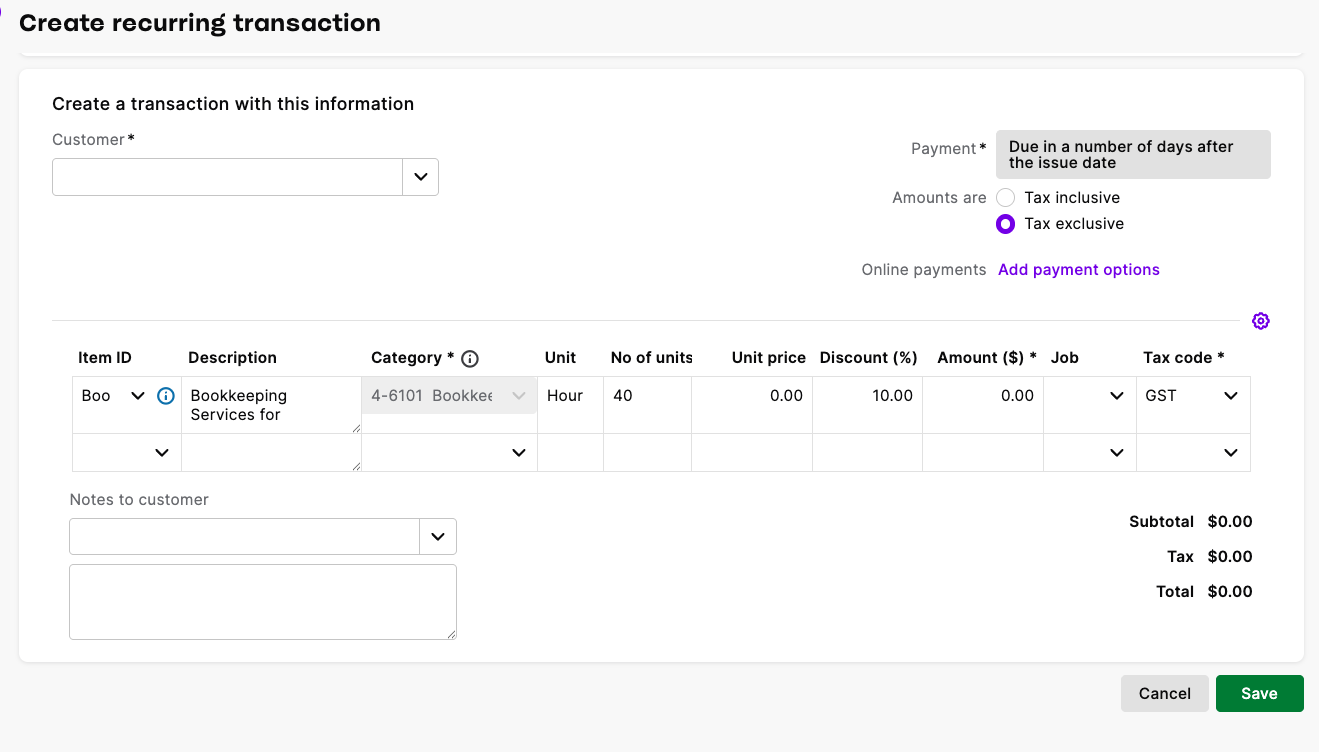Image resolution: width=1319 pixels, height=752 pixels.
Task: Click the Category header info icon
Action: [470, 358]
